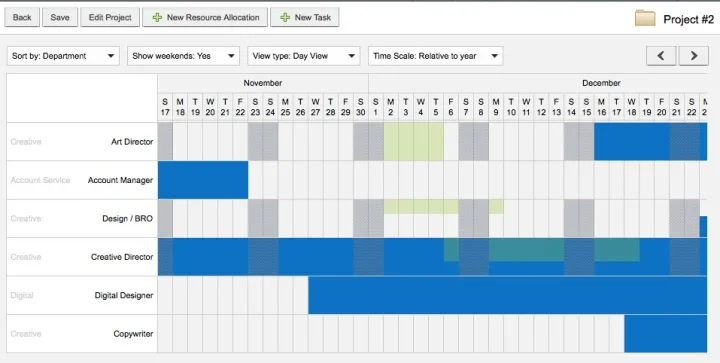The image size is (720, 363).
Task: Click the Back button
Action: [22, 17]
